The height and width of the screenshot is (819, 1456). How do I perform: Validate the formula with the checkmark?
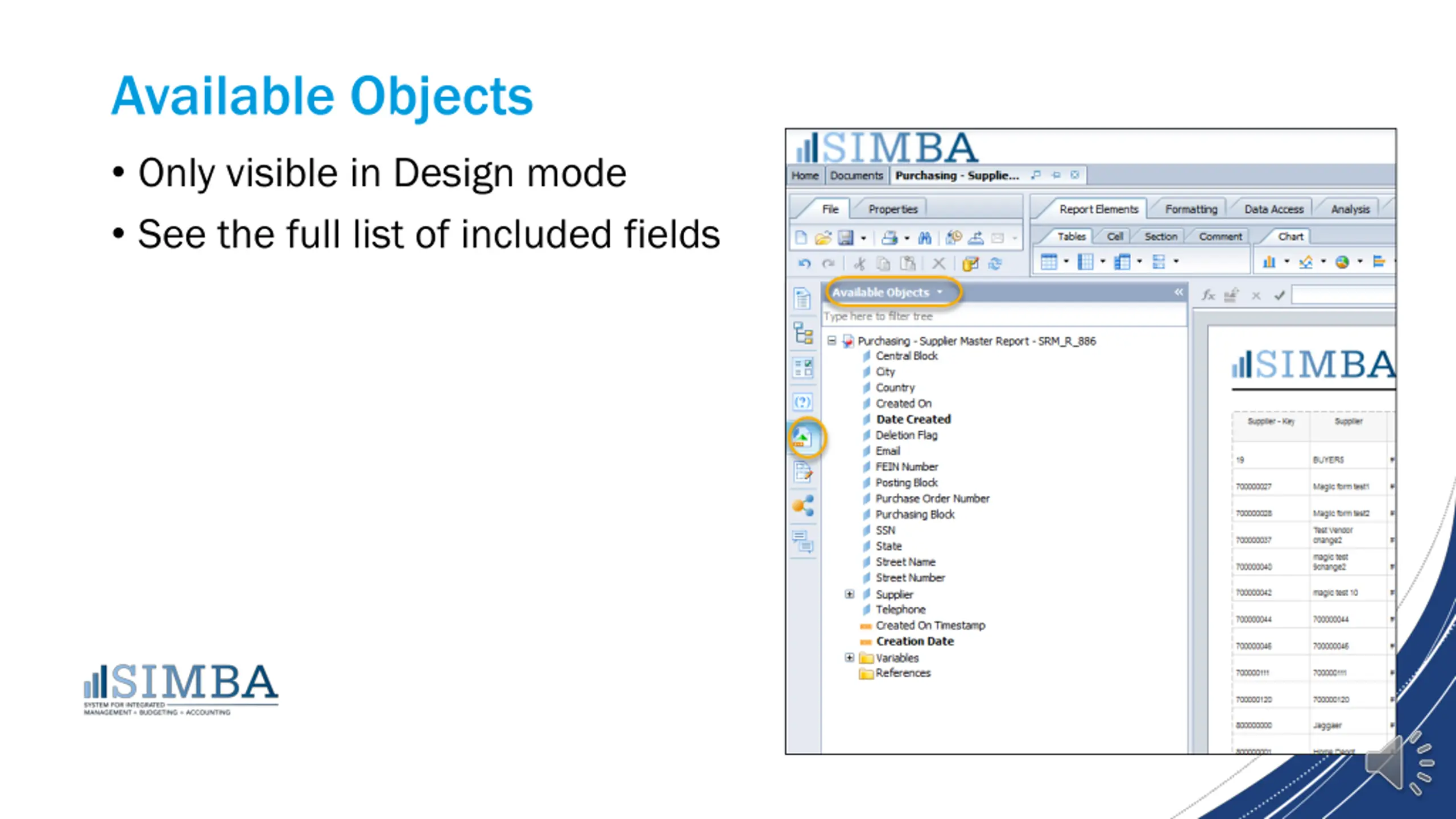coord(1280,295)
